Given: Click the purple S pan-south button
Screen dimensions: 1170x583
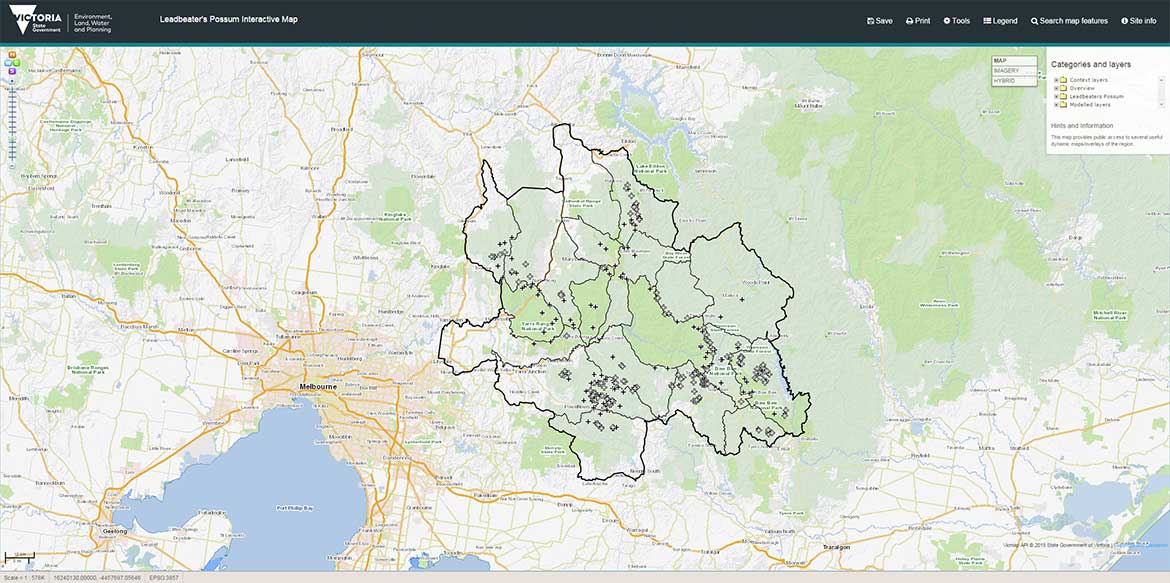Looking at the screenshot, I should (12, 71).
